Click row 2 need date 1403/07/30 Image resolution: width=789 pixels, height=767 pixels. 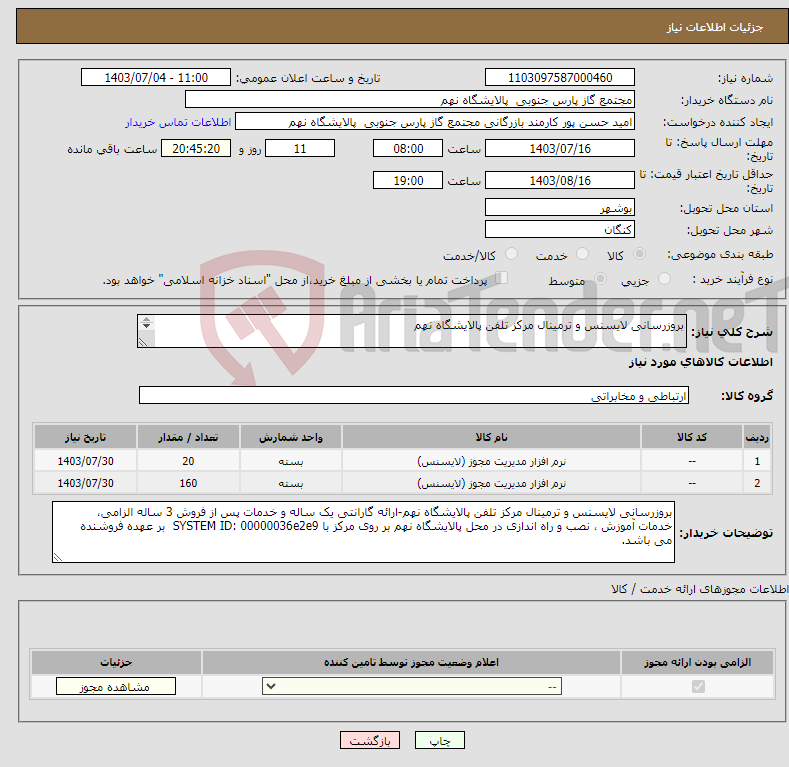86,483
